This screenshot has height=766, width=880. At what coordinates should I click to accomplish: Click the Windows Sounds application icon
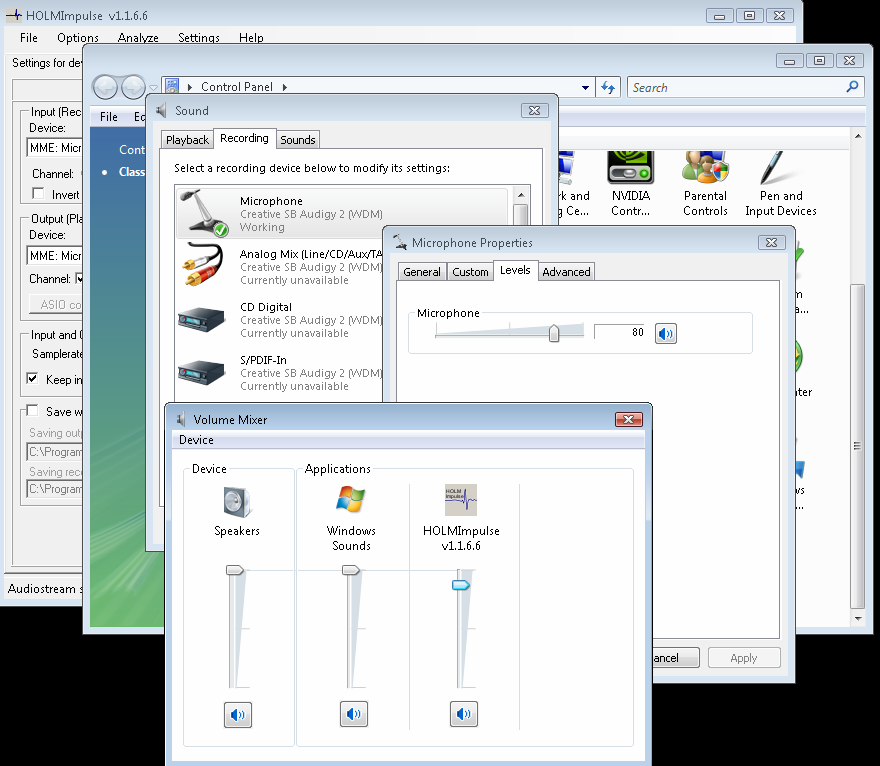(351, 499)
